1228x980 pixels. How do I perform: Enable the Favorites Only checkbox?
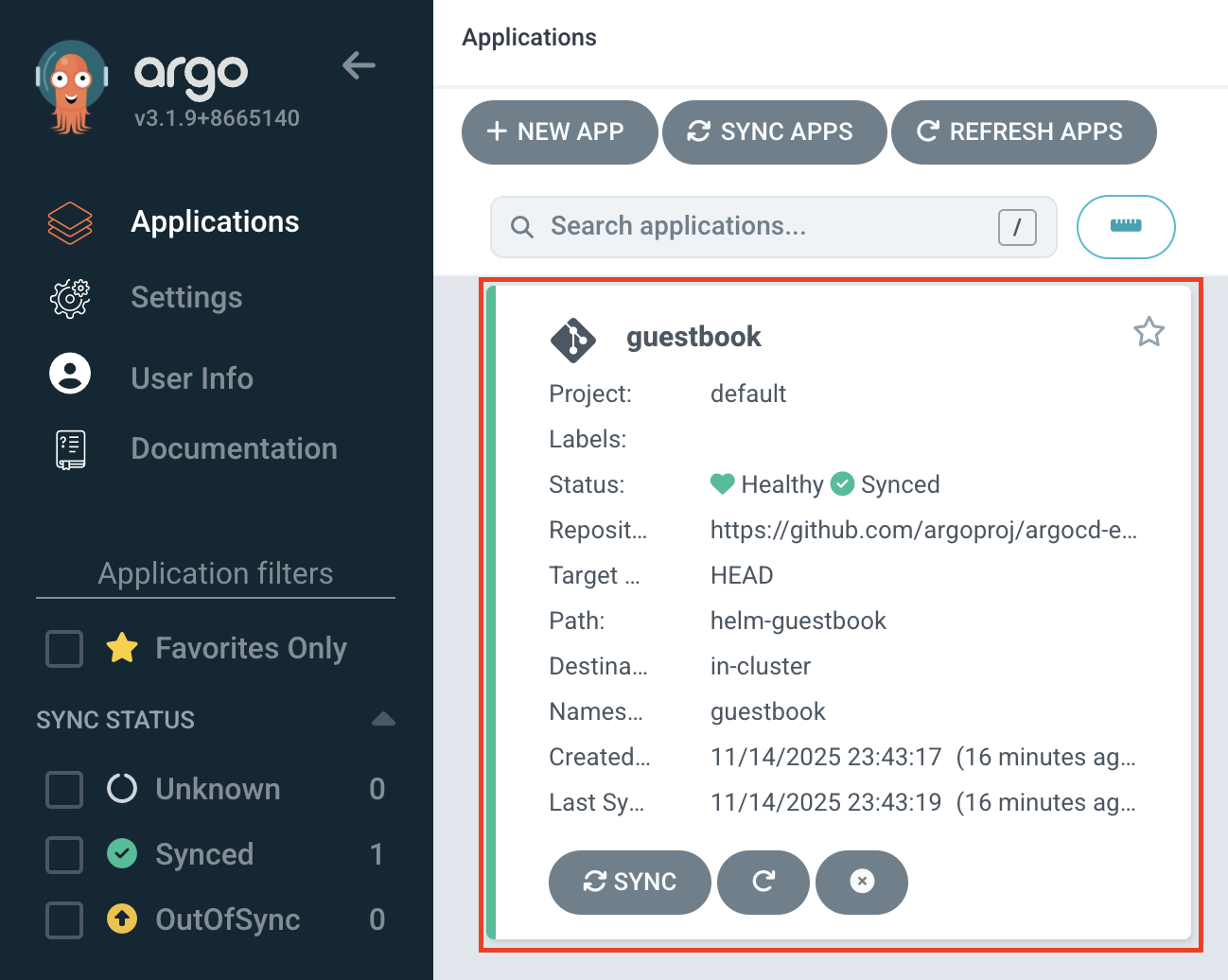(x=64, y=649)
